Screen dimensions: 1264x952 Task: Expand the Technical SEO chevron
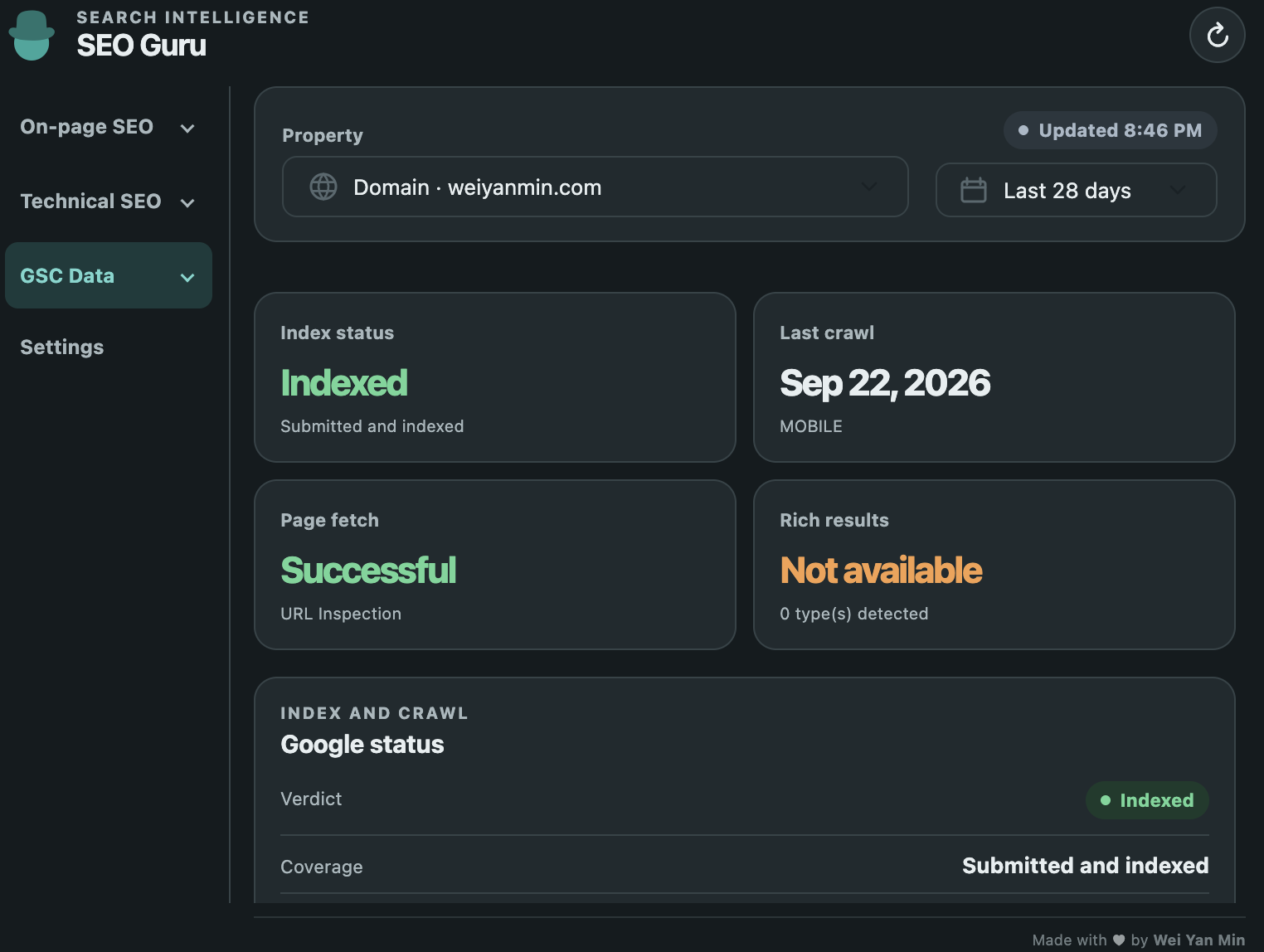187,202
